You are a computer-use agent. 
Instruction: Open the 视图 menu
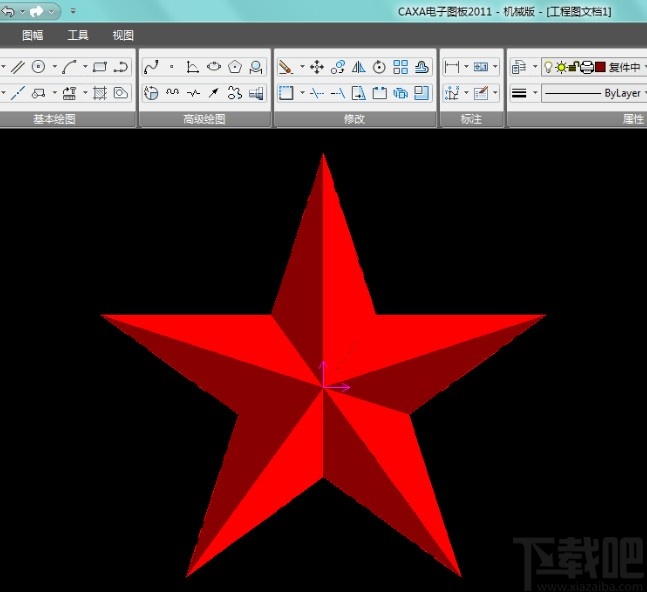[123, 35]
